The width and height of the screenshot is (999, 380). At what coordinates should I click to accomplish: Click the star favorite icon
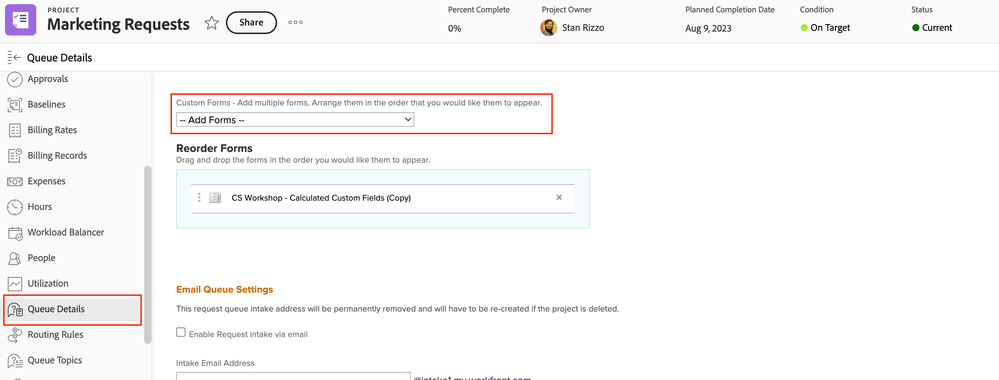tap(212, 23)
